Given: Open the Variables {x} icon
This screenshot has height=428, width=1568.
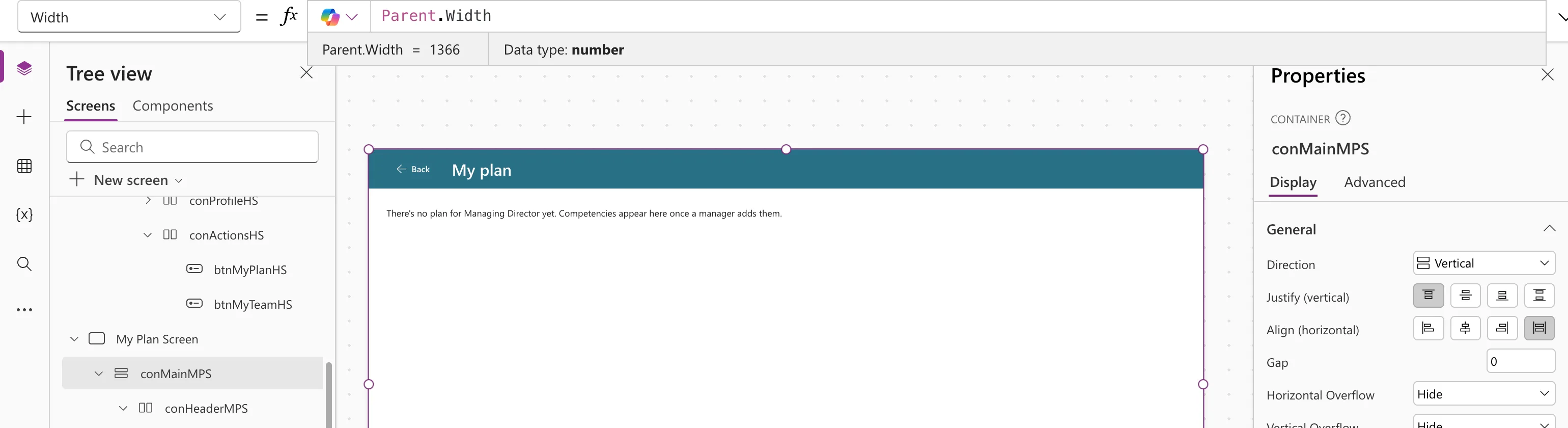Looking at the screenshot, I should [x=24, y=215].
